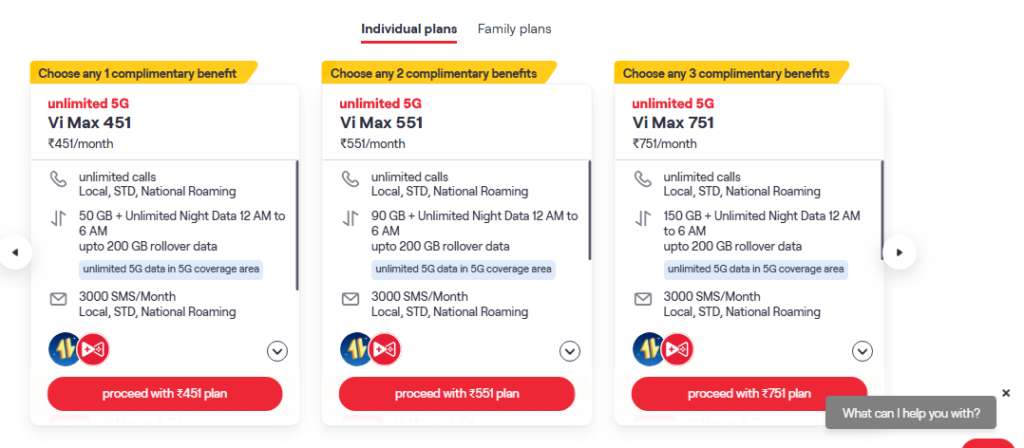Expand Vi Max 451 plan details
Image resolution: width=1024 pixels, height=448 pixels.
pos(277,351)
